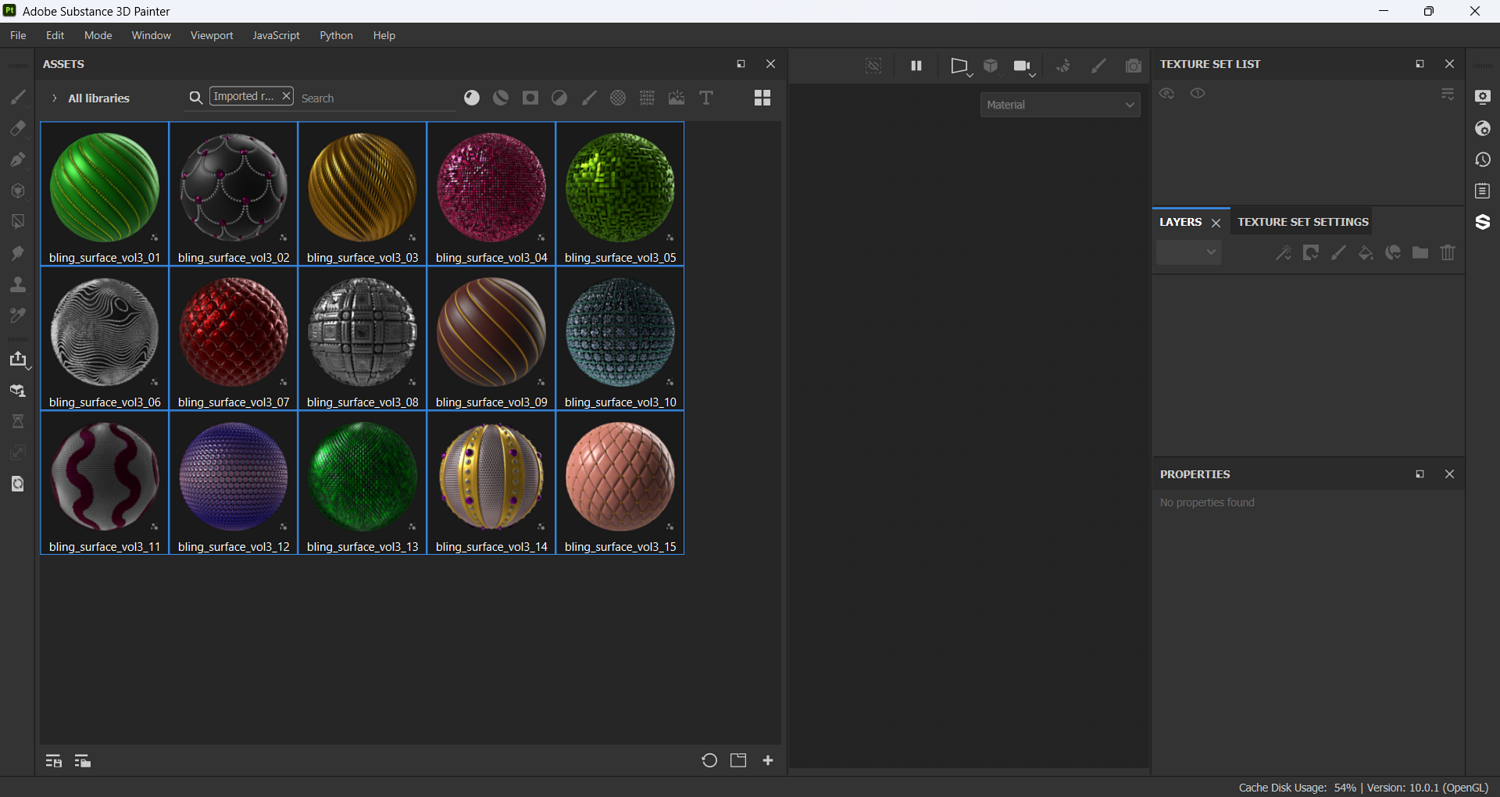Open the 3D cube view dropdown in viewport toolbar
The image size is (1500, 797).
coord(991,66)
